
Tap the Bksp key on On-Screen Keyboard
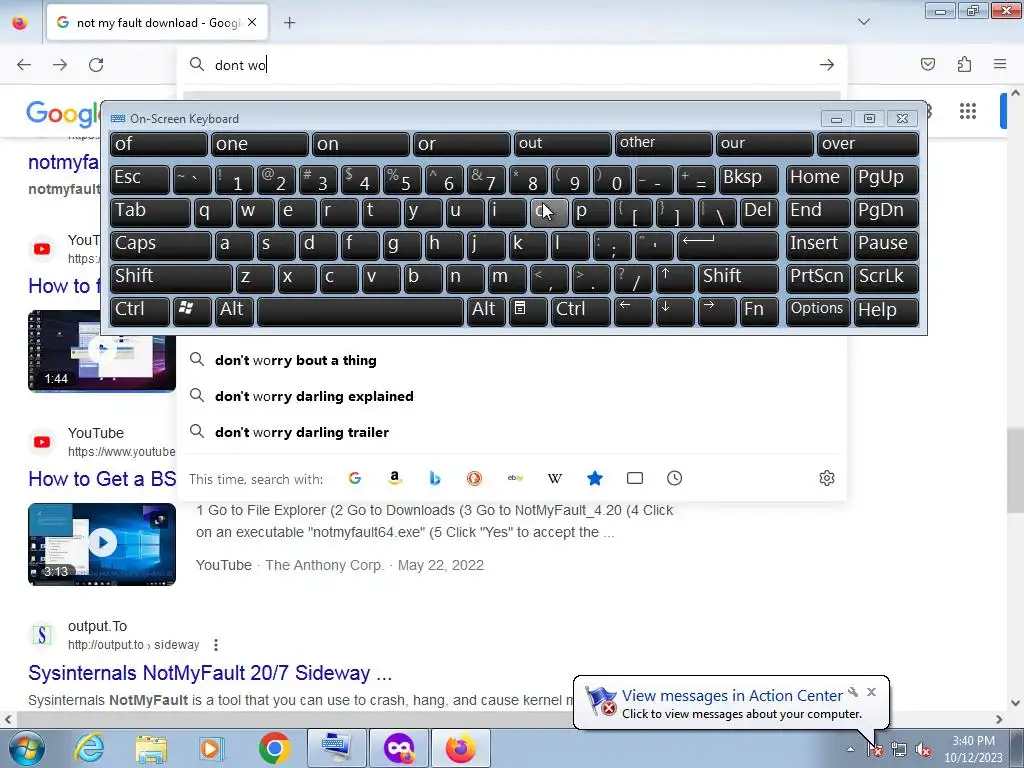click(x=748, y=178)
